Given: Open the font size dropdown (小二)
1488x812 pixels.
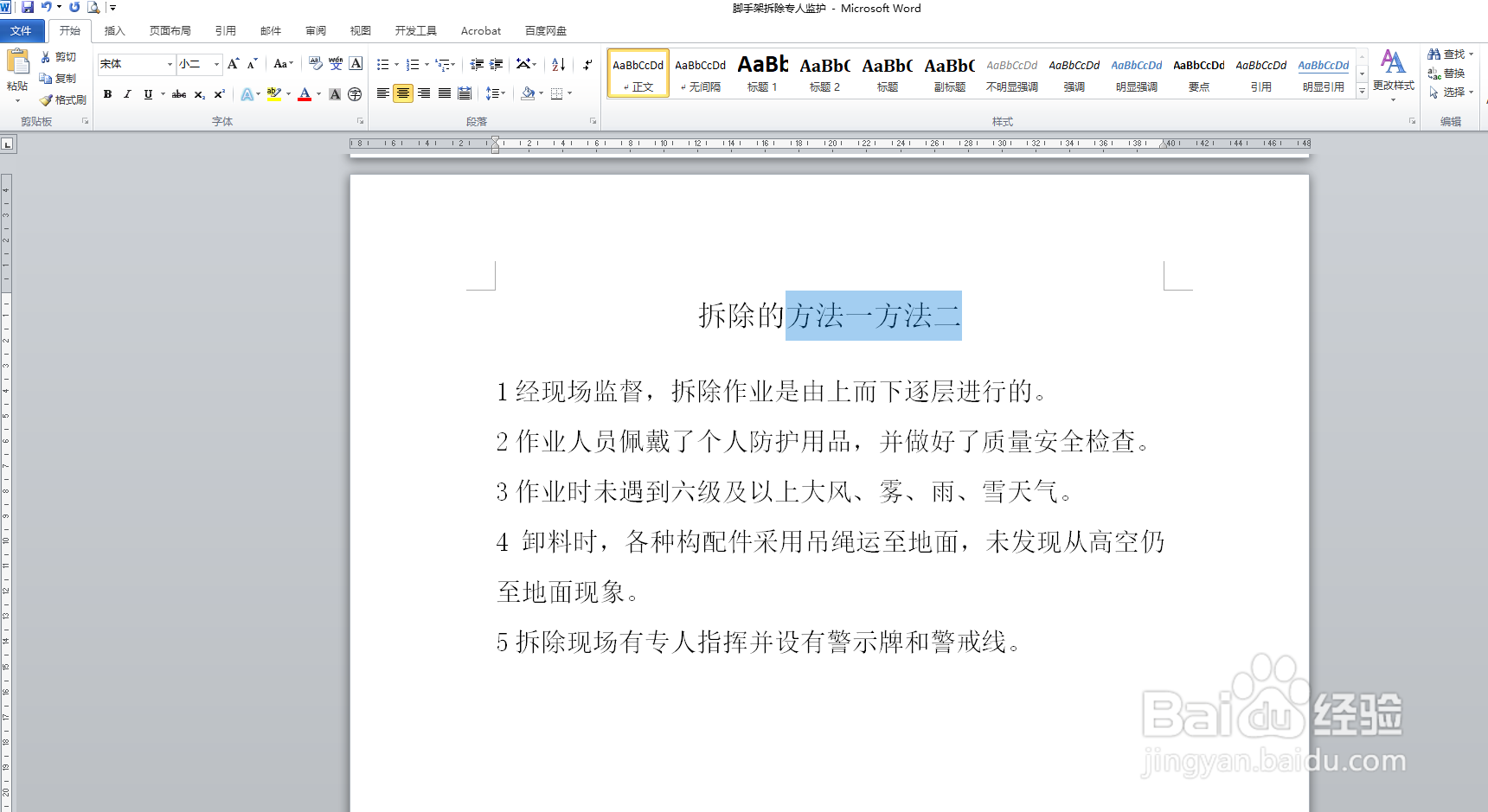Looking at the screenshot, I should [x=216, y=64].
